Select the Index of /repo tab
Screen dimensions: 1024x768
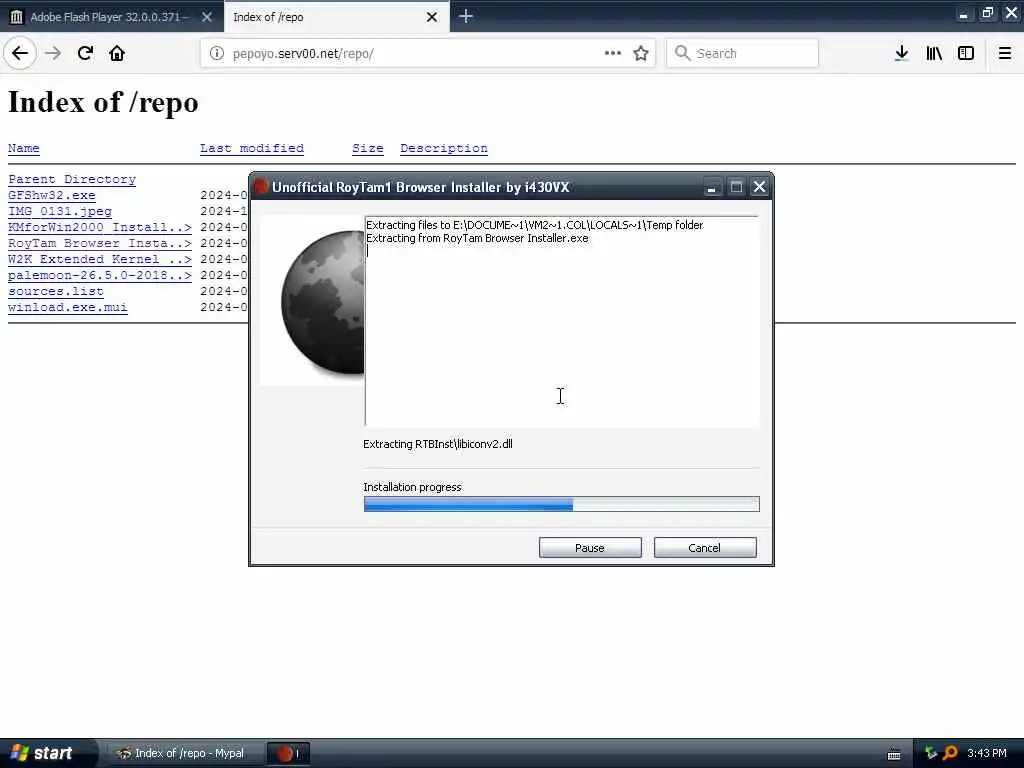[x=327, y=17]
